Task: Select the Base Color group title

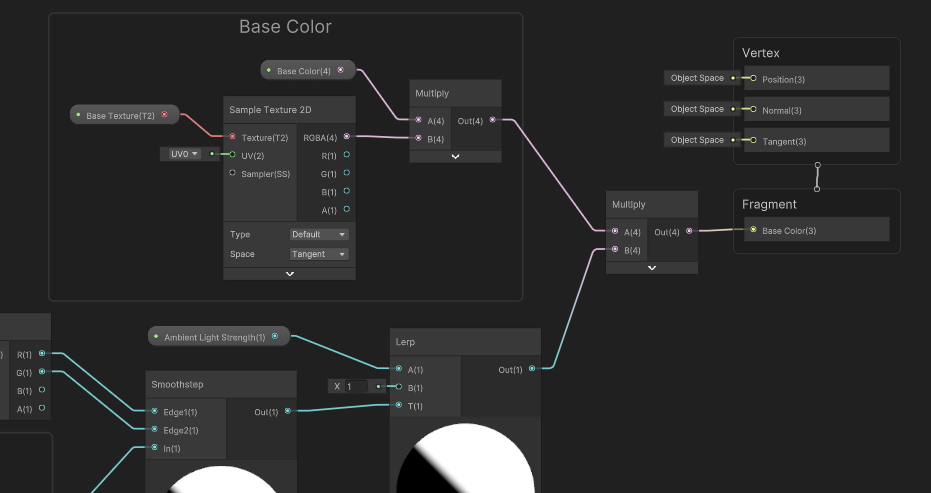Action: tap(285, 27)
